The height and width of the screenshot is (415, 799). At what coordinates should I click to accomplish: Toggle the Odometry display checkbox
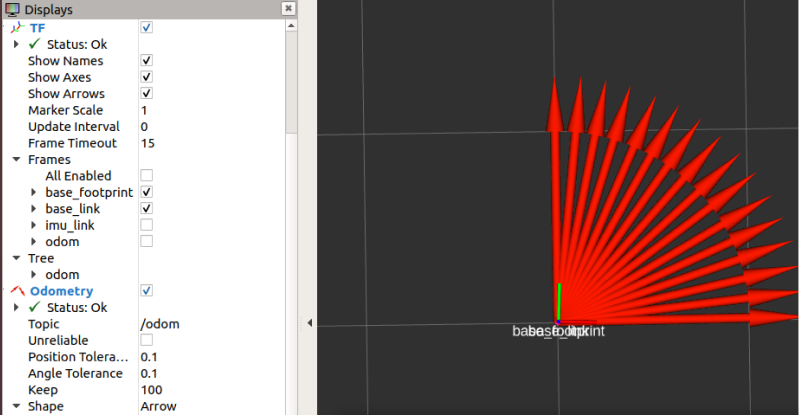pos(146,290)
